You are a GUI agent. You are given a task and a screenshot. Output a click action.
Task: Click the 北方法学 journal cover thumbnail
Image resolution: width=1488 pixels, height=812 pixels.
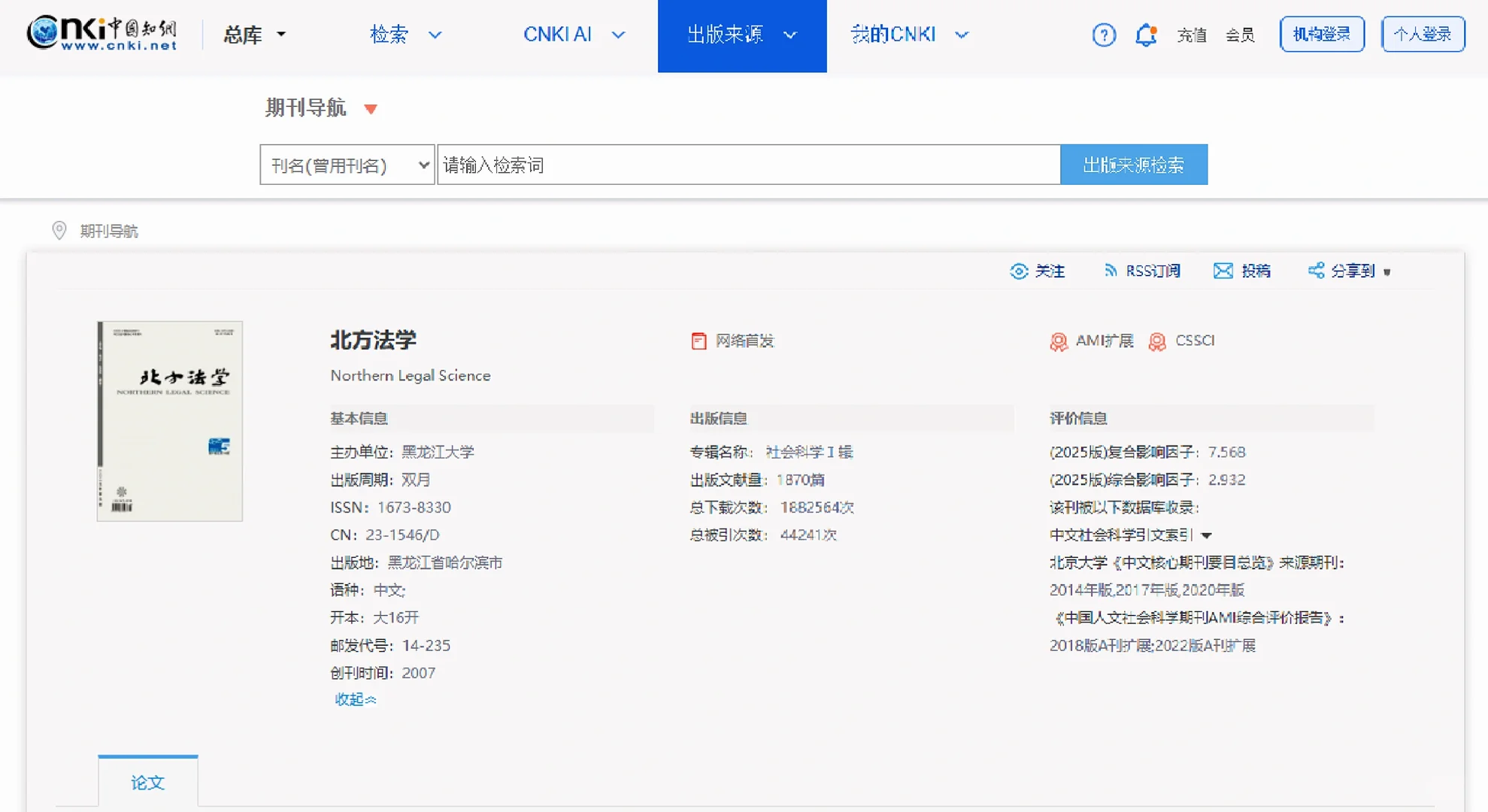pyautogui.click(x=170, y=421)
